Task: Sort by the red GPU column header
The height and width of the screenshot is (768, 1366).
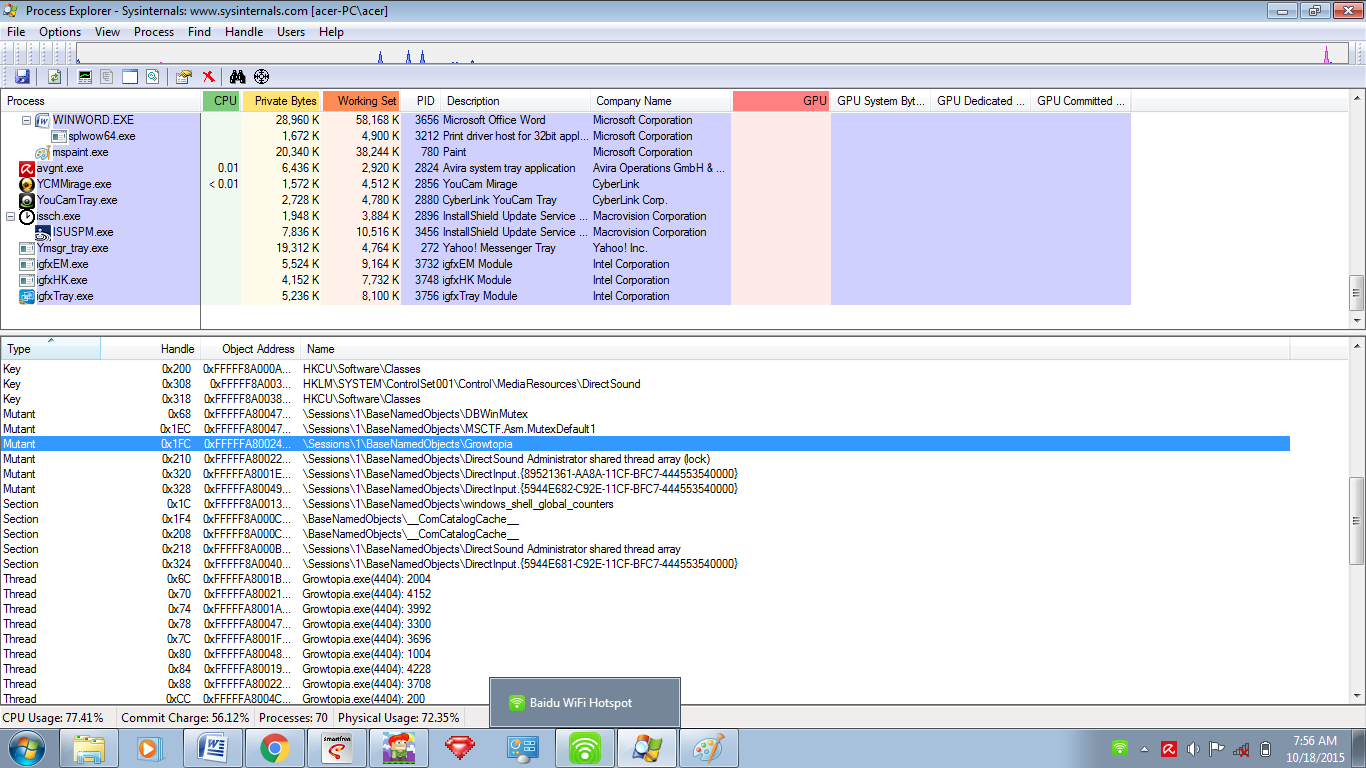Action: pyautogui.click(x=781, y=101)
